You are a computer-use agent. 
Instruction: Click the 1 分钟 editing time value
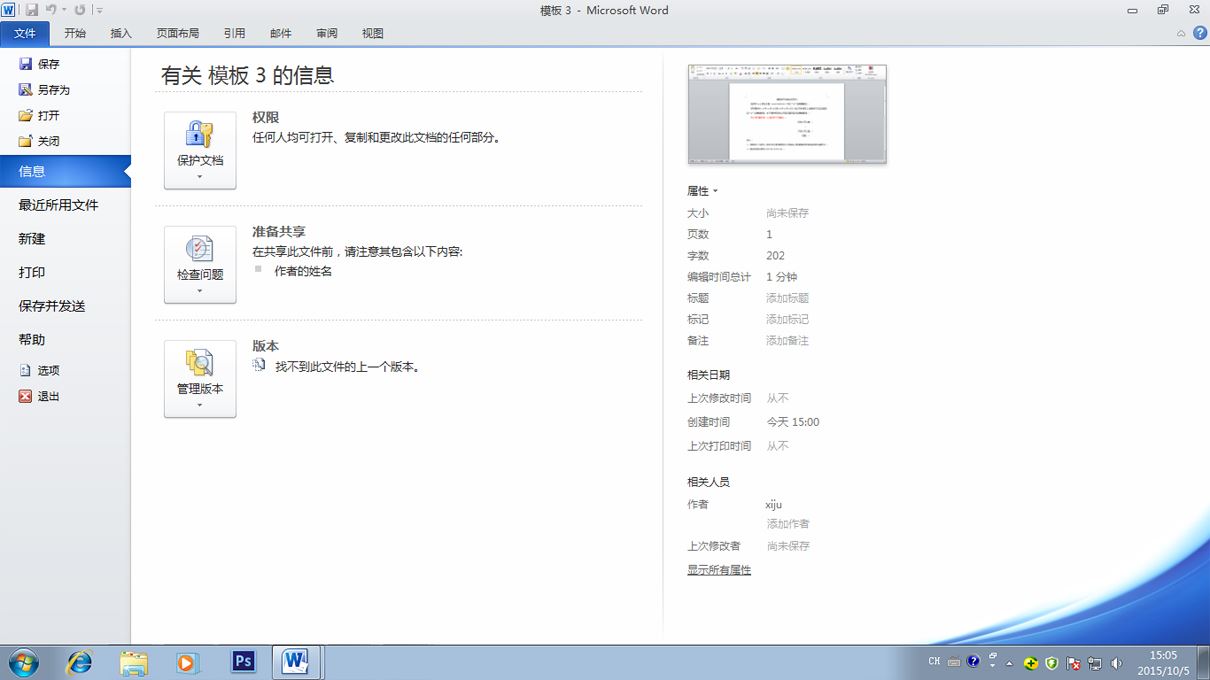click(782, 277)
